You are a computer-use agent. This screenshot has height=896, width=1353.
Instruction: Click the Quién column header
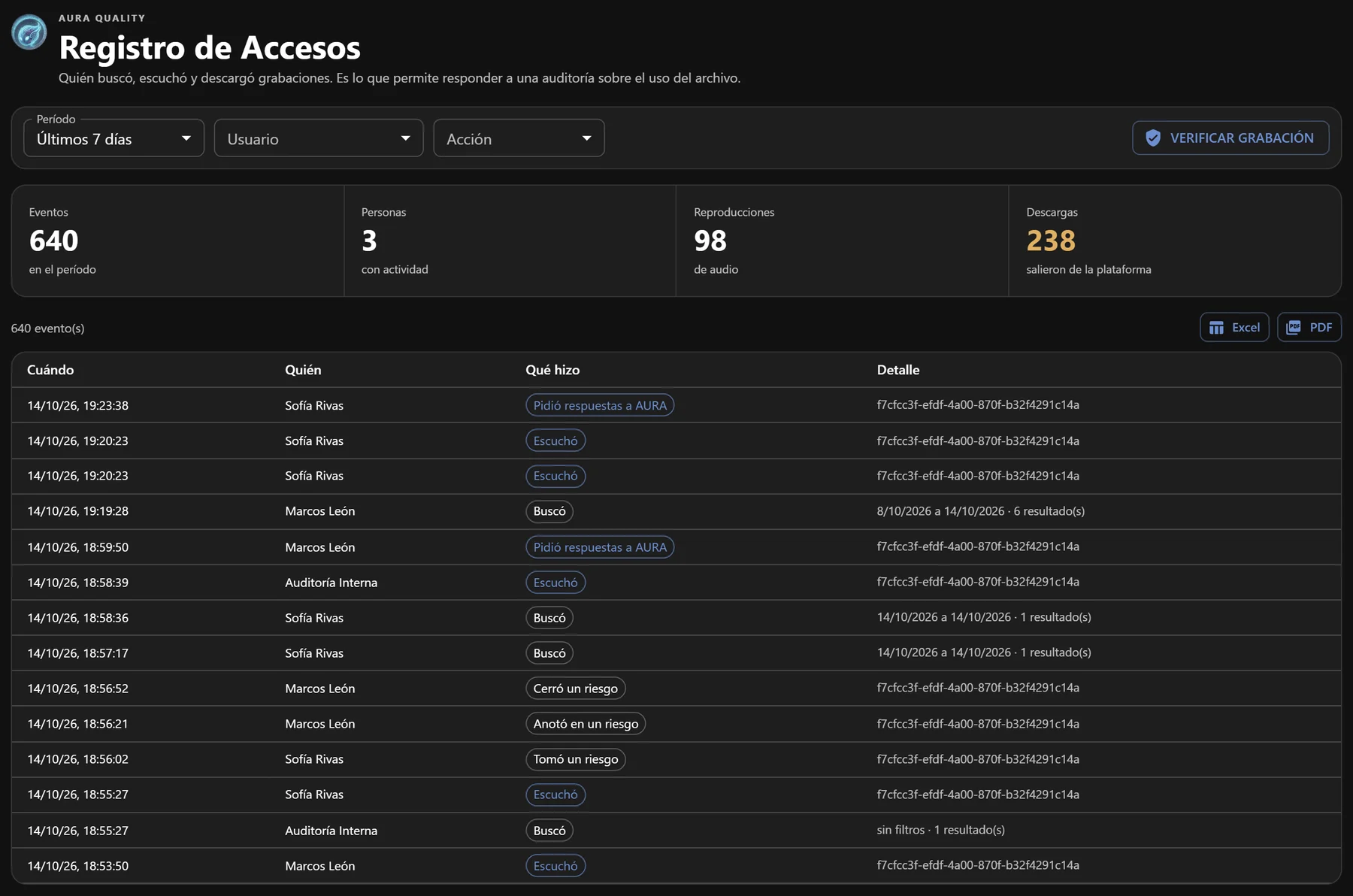pyautogui.click(x=303, y=370)
